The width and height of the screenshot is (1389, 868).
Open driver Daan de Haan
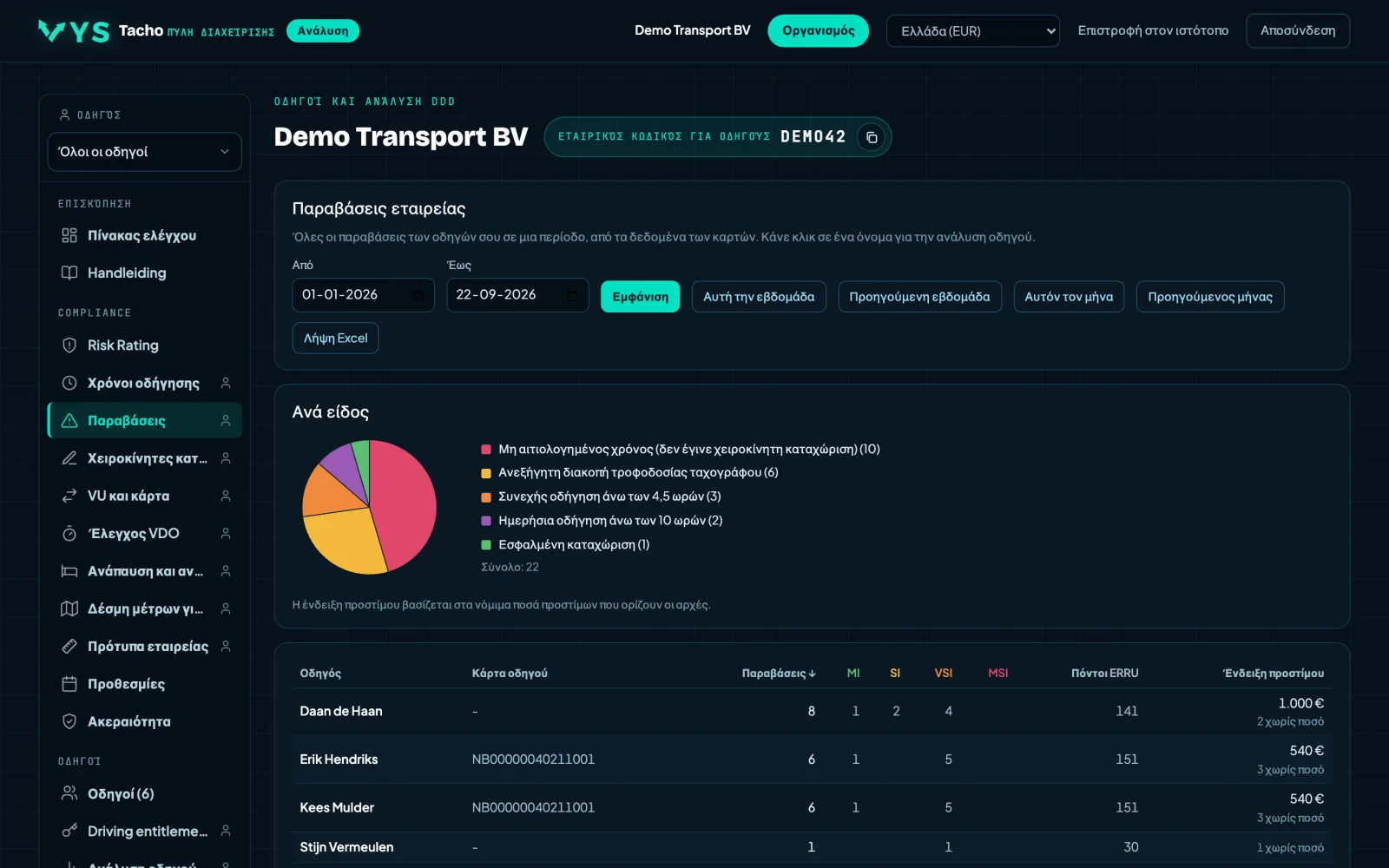(x=341, y=712)
